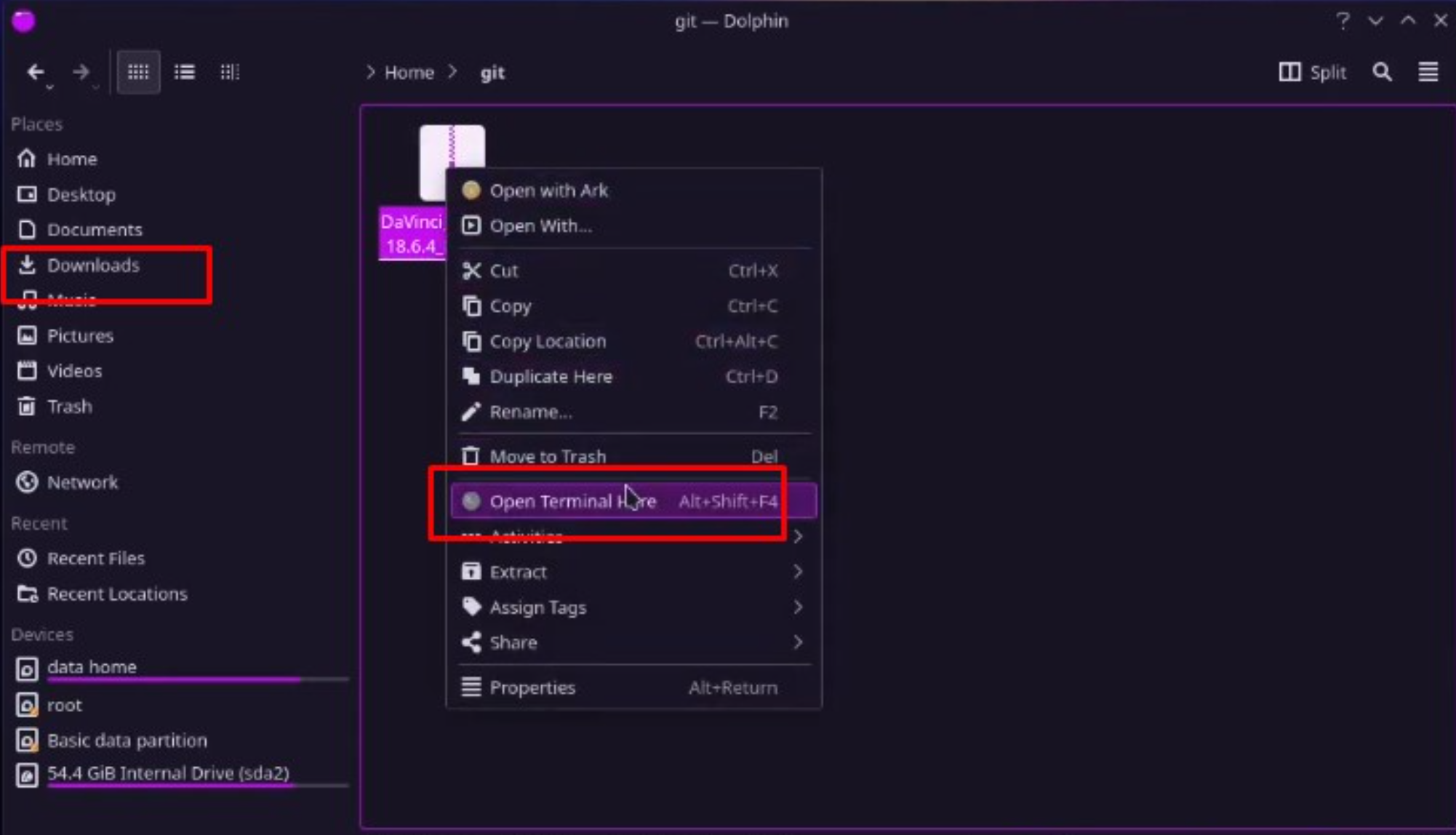Open the Dolphin hamburger menu

[x=1428, y=71]
